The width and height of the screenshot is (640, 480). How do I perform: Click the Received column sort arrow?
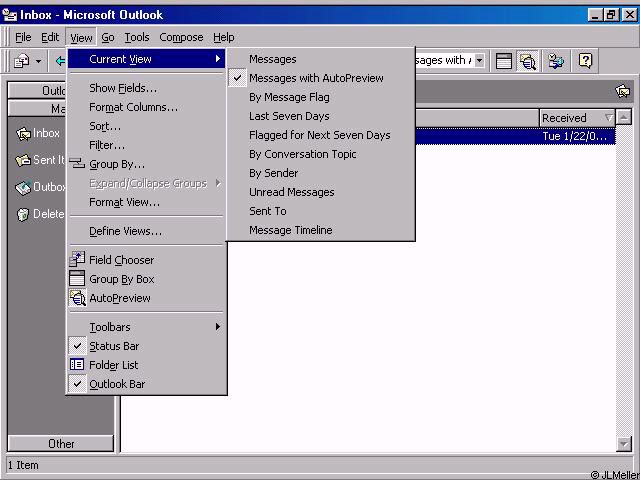tap(609, 118)
